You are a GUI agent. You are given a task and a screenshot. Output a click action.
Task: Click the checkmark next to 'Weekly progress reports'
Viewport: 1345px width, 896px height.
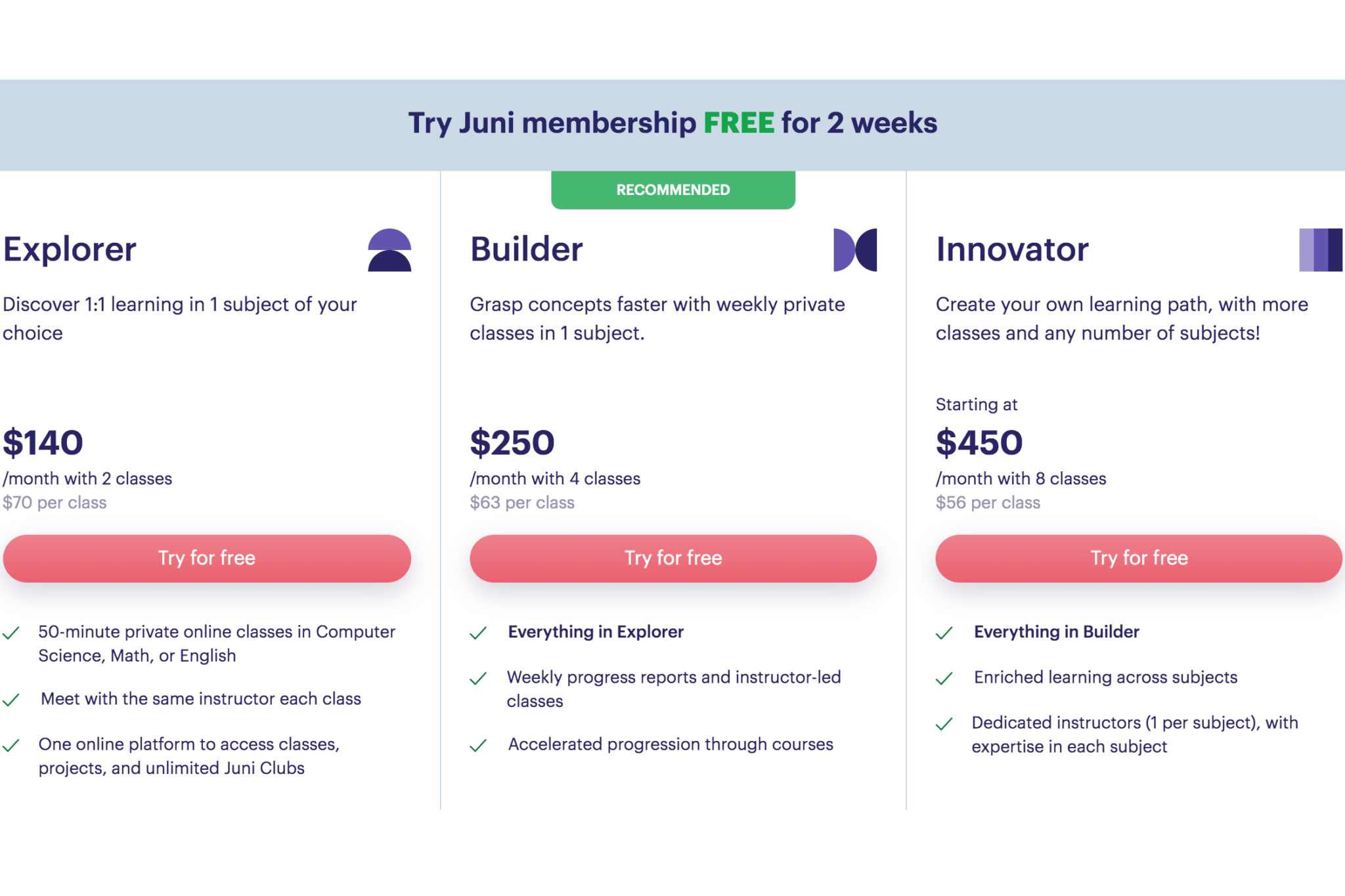pyautogui.click(x=479, y=678)
